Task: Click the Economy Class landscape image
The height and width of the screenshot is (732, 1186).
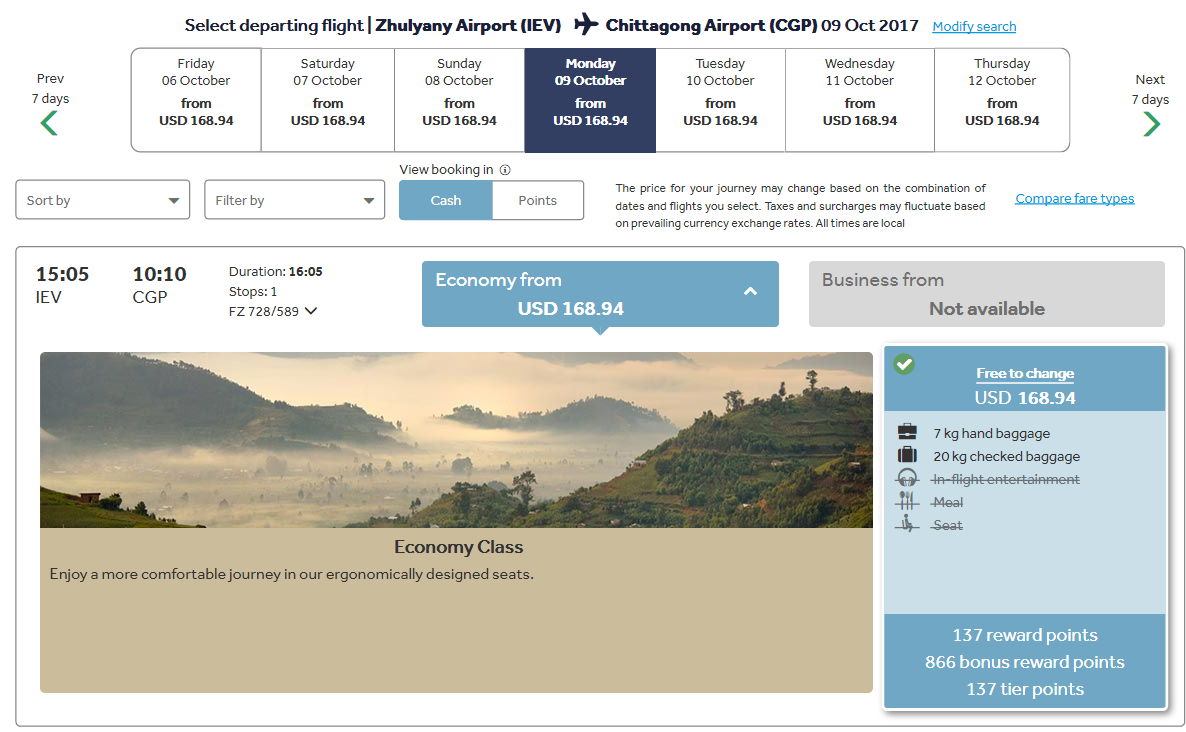Action: click(456, 440)
